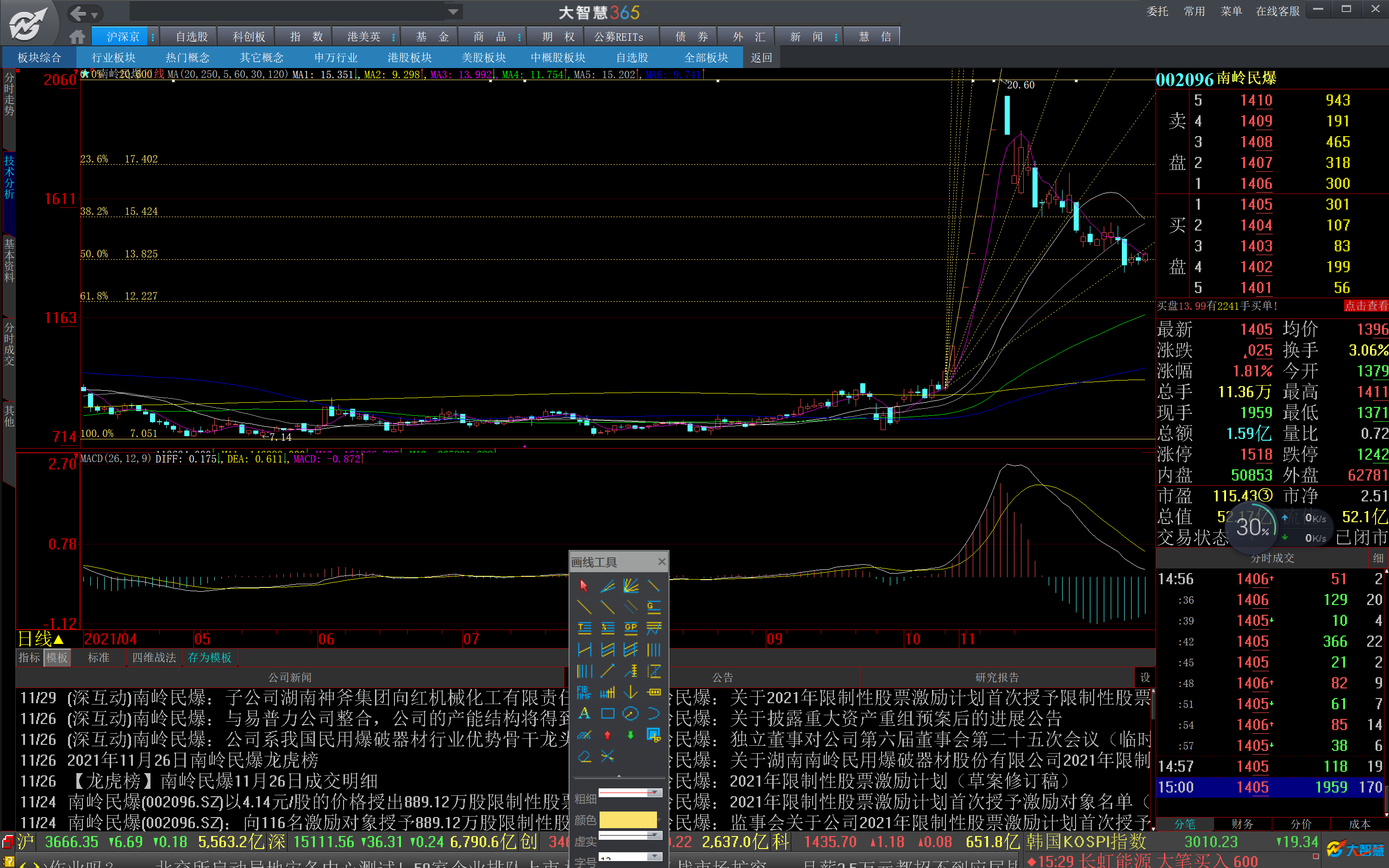This screenshot has width=1389, height=868.
Task: Toggle the 模板 template mode button
Action: [57, 657]
